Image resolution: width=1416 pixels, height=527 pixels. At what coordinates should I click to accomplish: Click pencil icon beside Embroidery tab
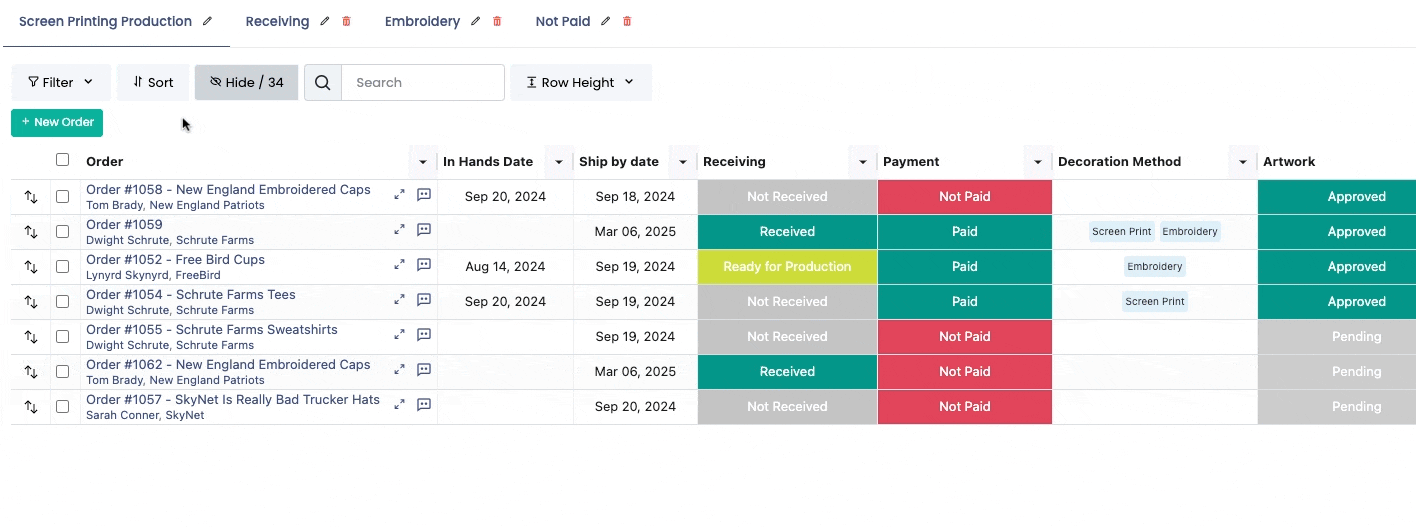tap(476, 21)
